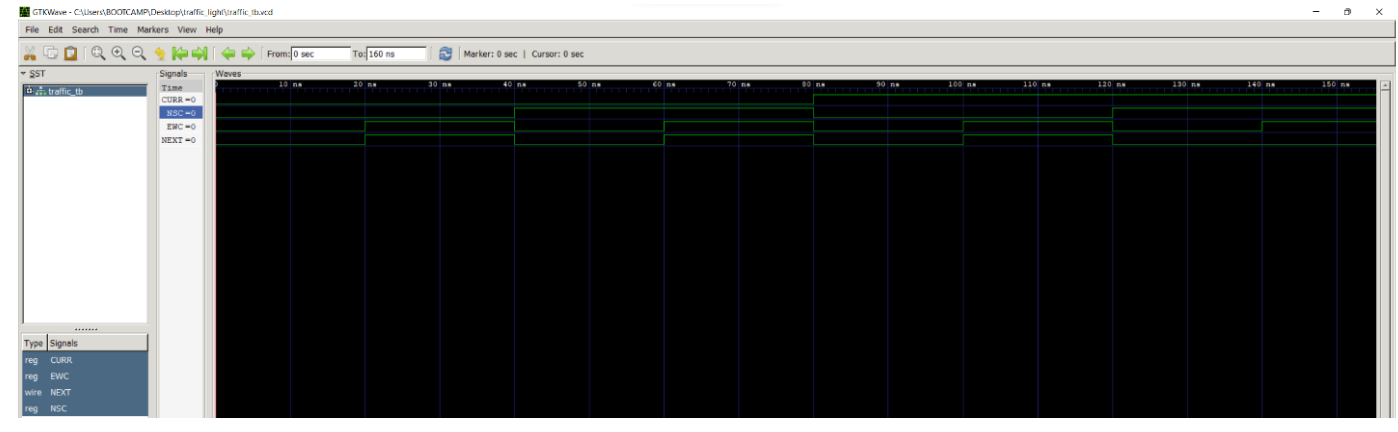Select the wire NEXT row in signal list
1398x432 pixels.
(85, 392)
